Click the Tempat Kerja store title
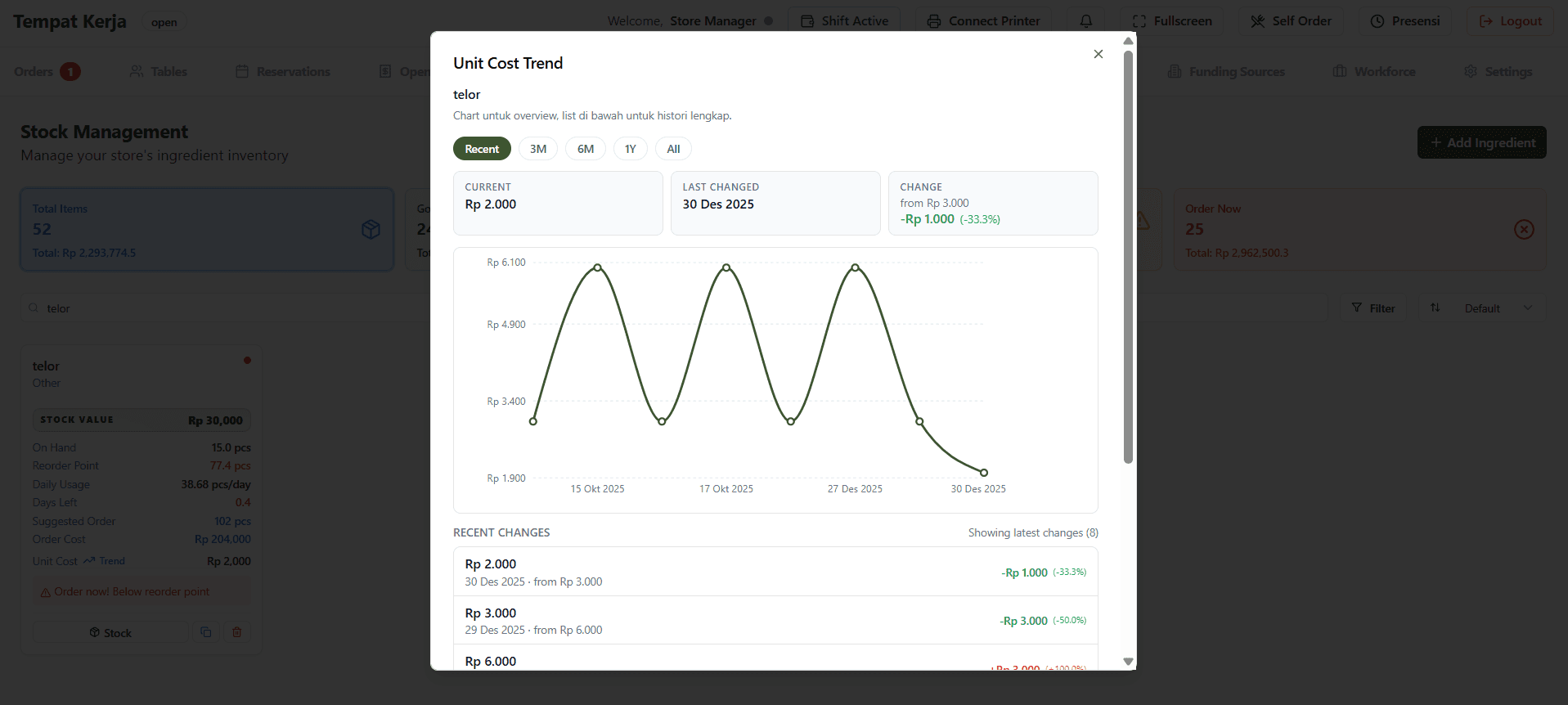The height and width of the screenshot is (705, 1568). [x=70, y=22]
